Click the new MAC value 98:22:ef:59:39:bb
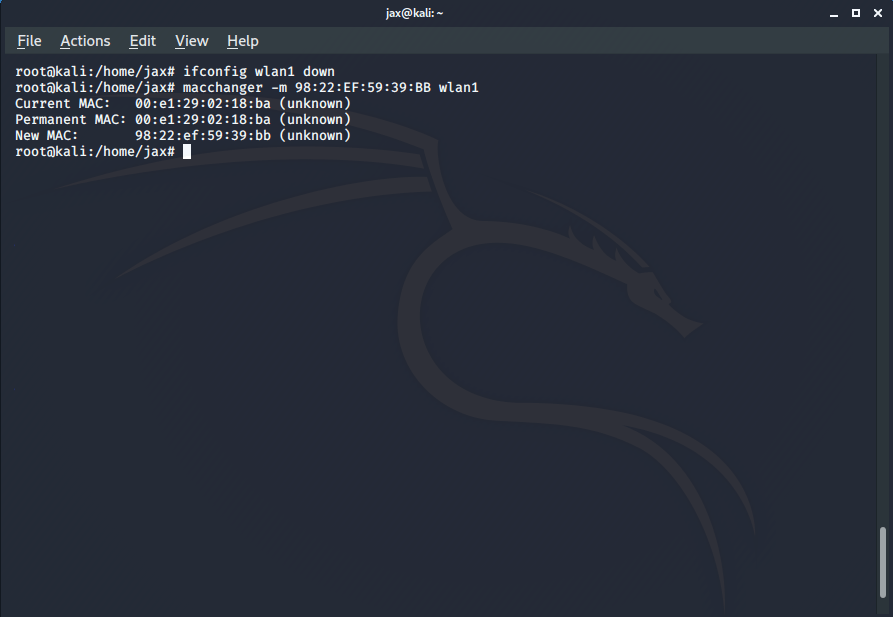The image size is (893, 617). point(203,136)
